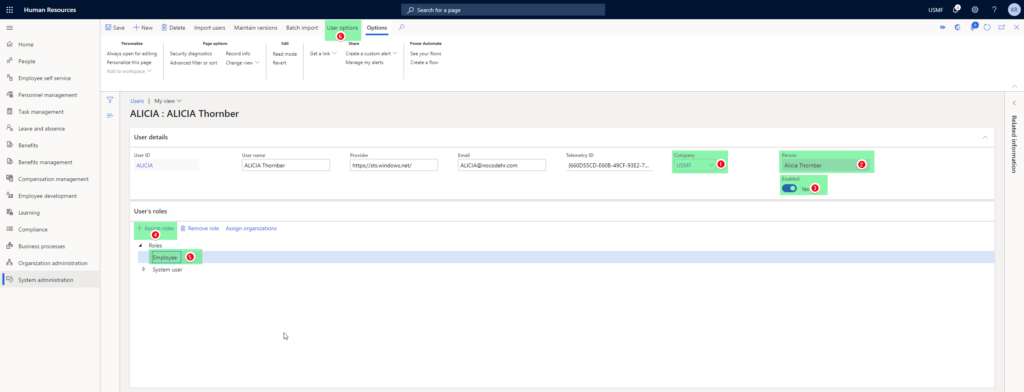Click Assign organizations link
The image size is (1024, 392).
251,228
